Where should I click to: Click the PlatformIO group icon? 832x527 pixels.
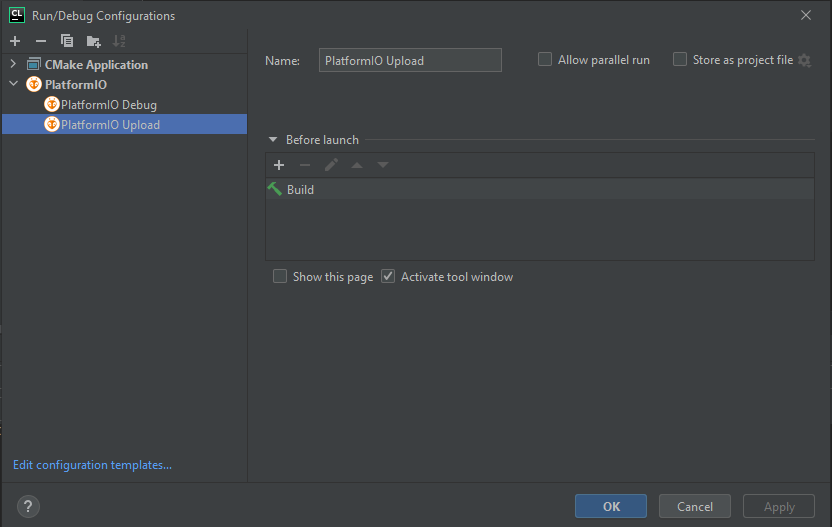(x=34, y=84)
